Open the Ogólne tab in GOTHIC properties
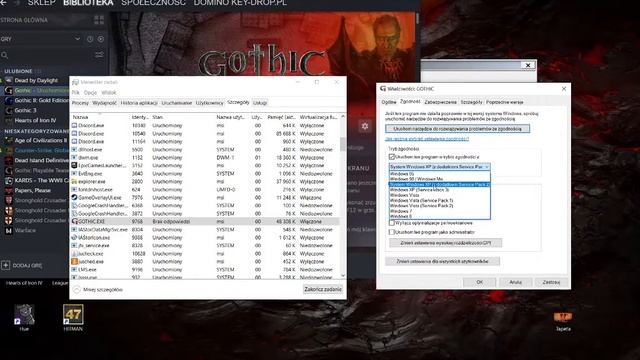Image resolution: width=640 pixels, height=360 pixels. click(x=389, y=102)
